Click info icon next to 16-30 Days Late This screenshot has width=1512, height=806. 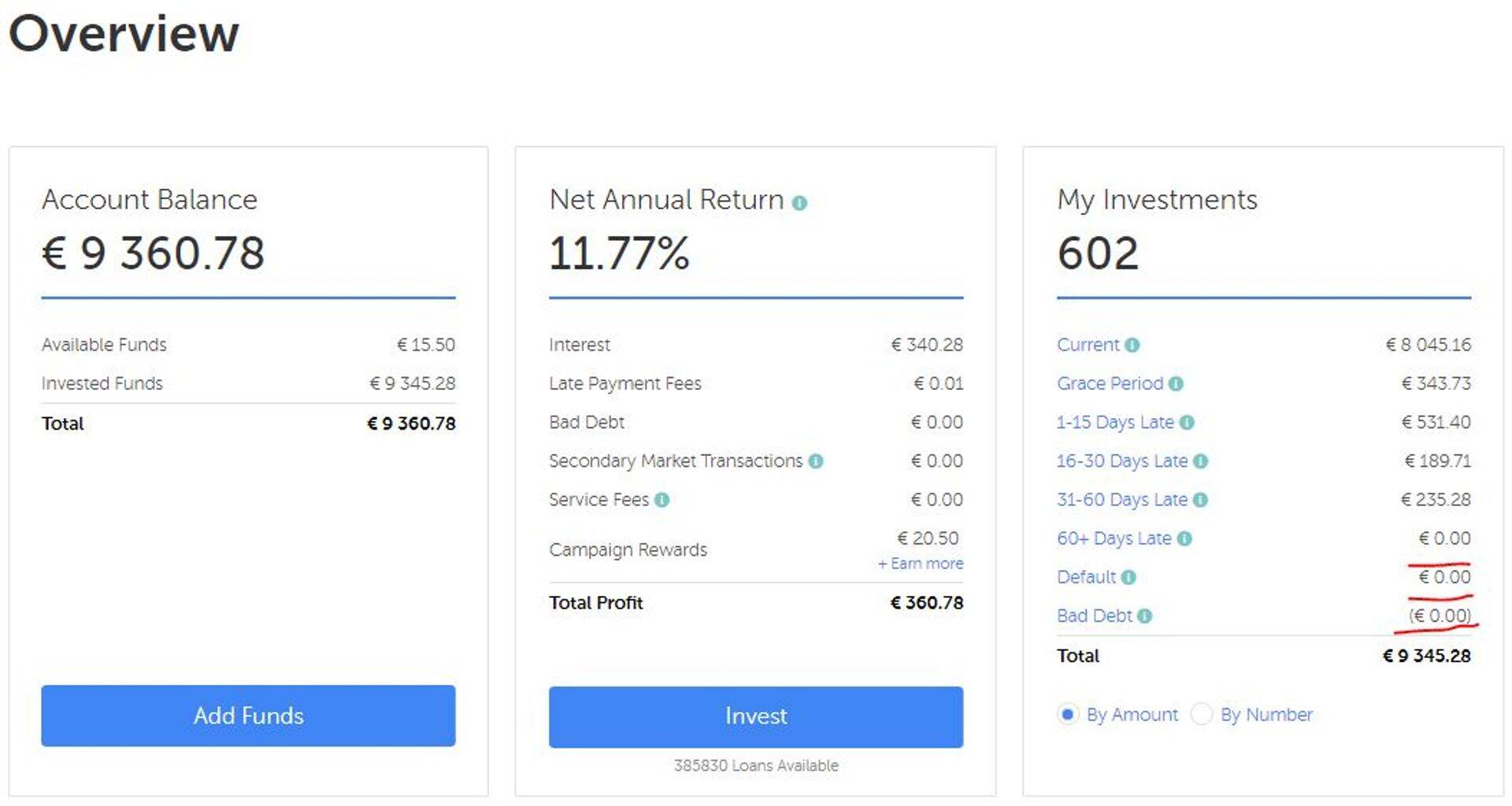[1200, 461]
